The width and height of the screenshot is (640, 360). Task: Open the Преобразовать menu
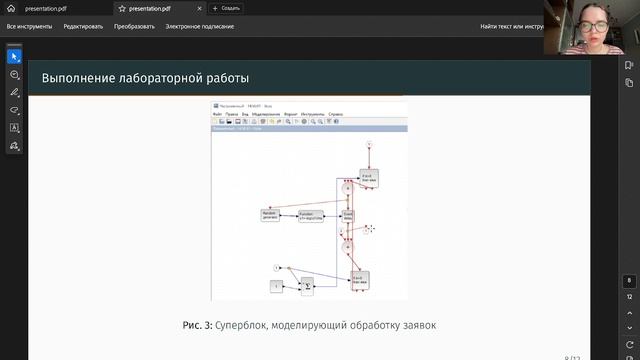(x=134, y=27)
